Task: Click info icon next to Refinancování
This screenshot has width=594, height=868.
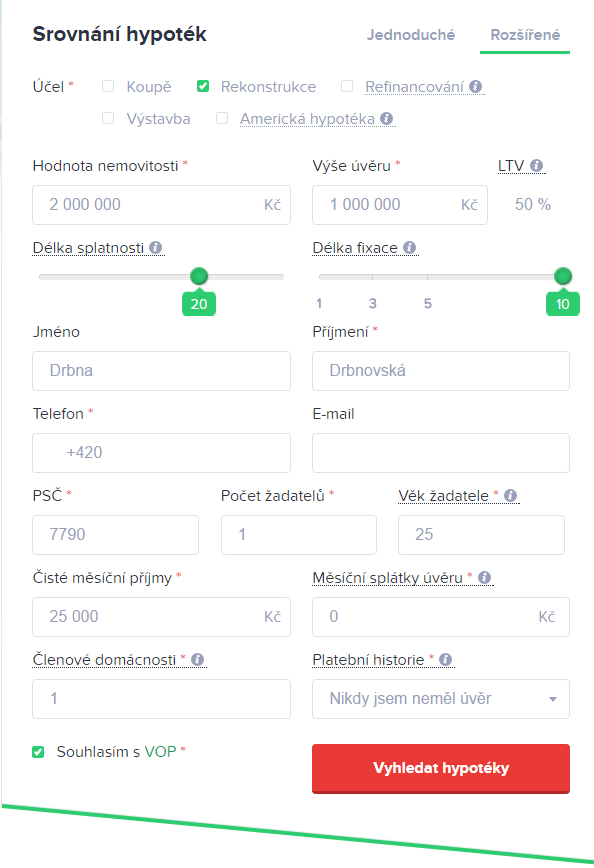Action: 476,87
